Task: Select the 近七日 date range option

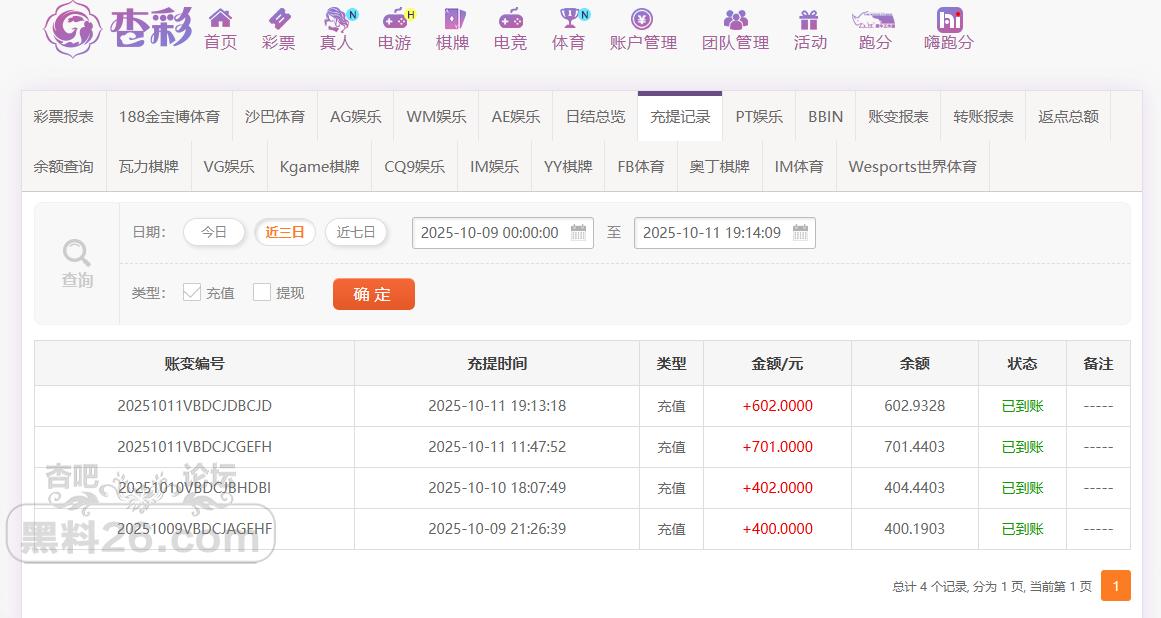Action: click(356, 233)
